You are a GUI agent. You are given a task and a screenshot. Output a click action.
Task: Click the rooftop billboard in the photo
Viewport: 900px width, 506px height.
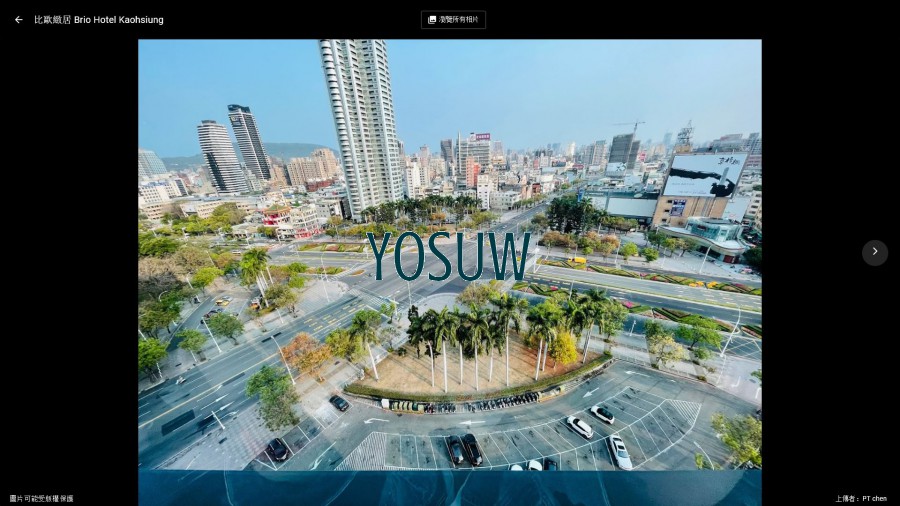coord(704,175)
